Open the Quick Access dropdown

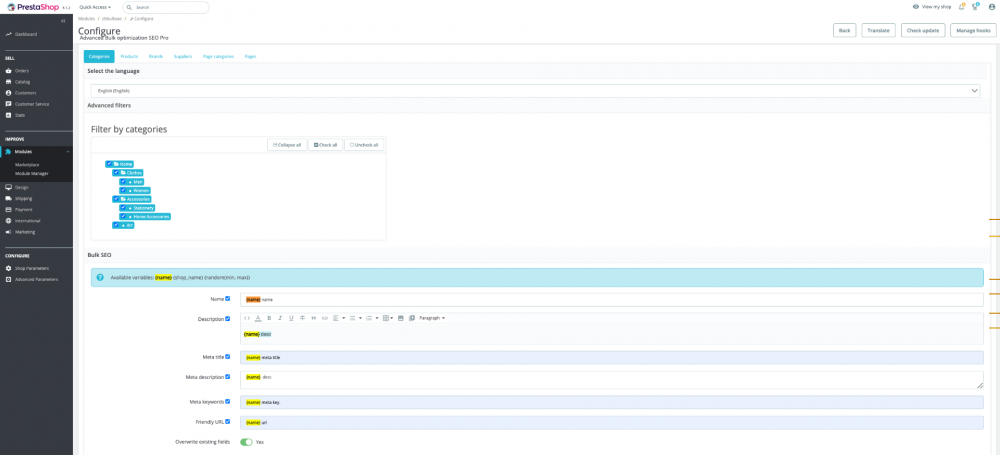(x=95, y=7)
